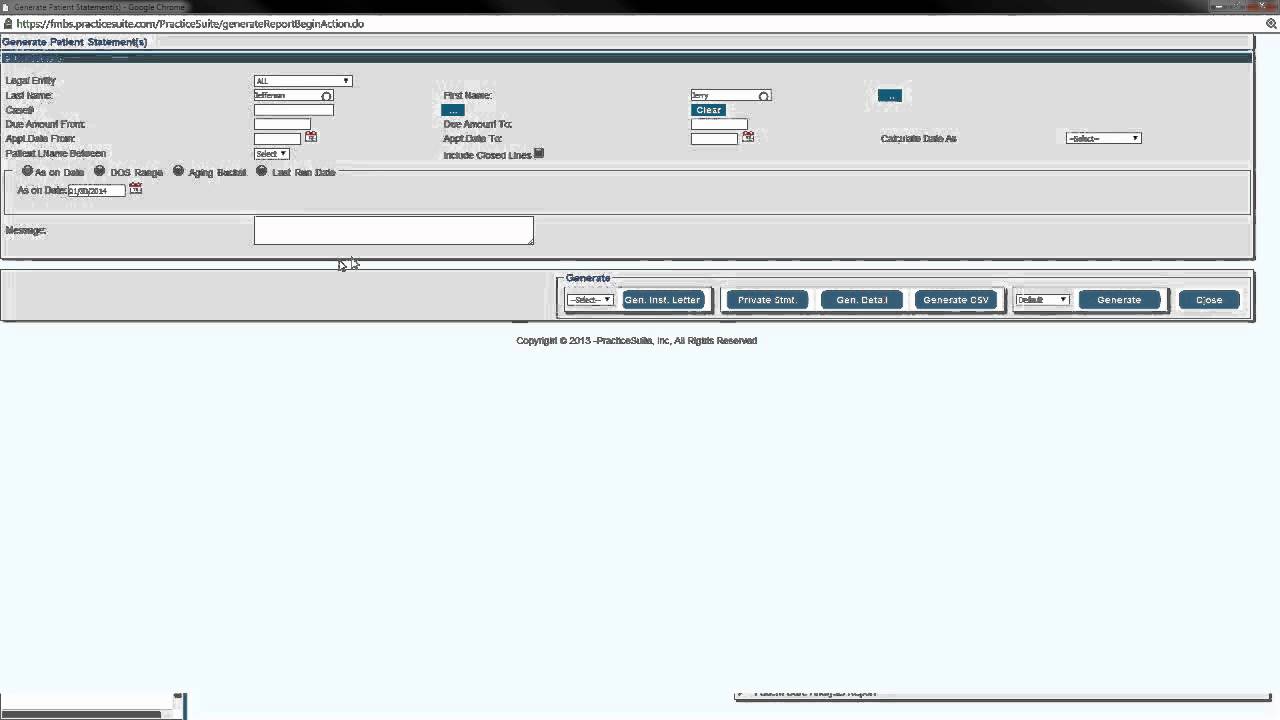The width and height of the screenshot is (1280, 720).
Task: Click into the Case# field
Action: 294,110
